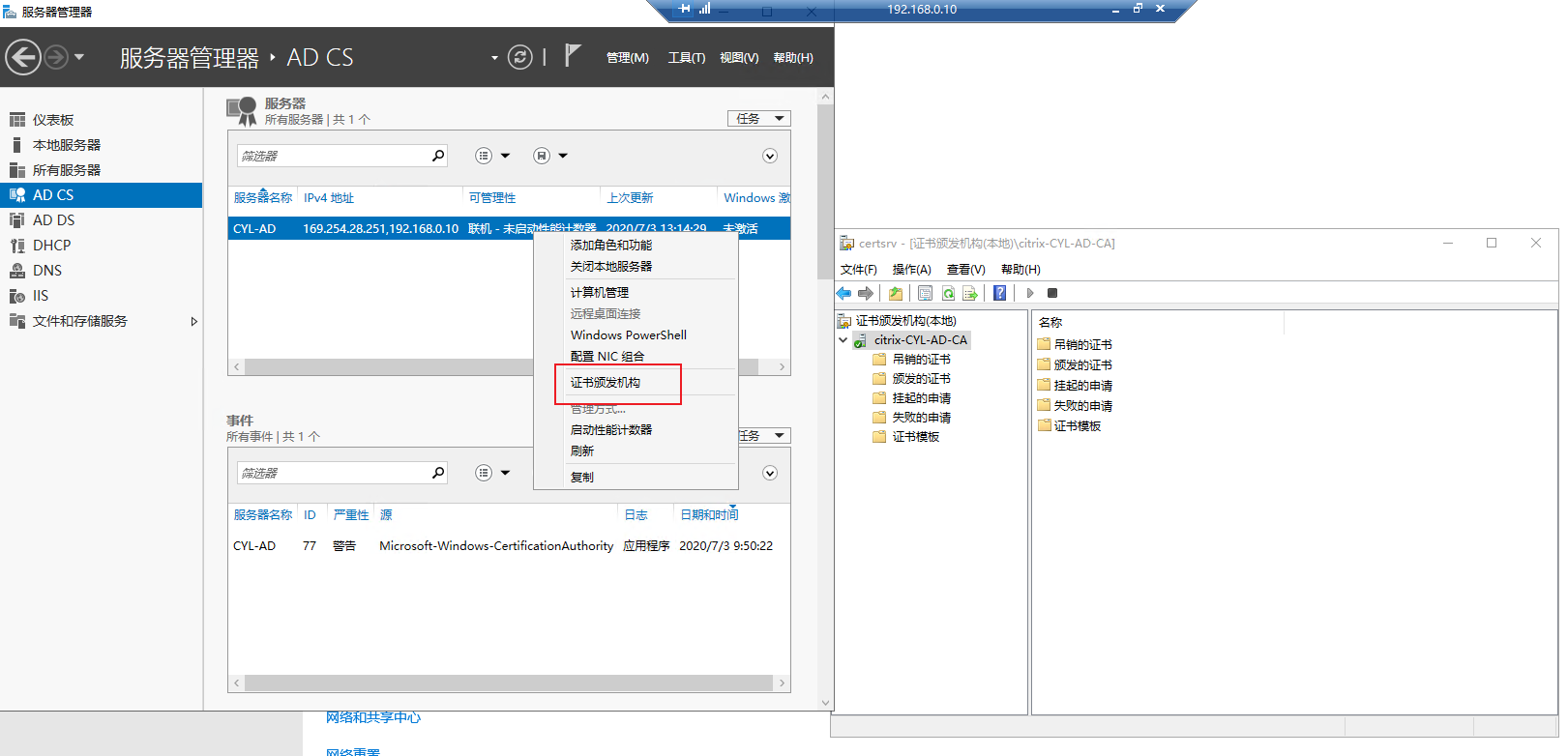Click the back arrow in Server Manager
Image resolution: width=1568 pixels, height=756 pixels.
[x=23, y=58]
